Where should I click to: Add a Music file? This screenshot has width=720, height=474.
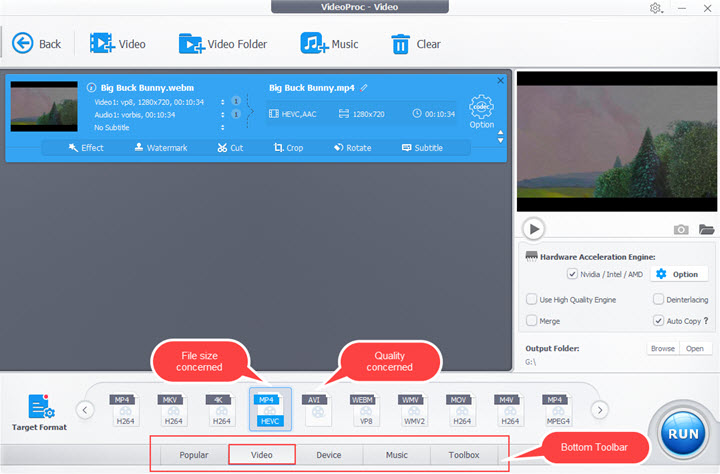pos(329,44)
